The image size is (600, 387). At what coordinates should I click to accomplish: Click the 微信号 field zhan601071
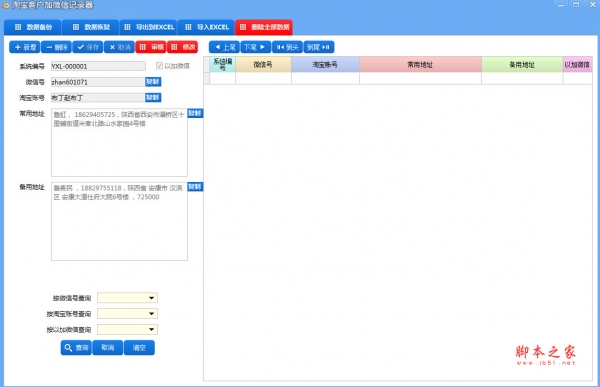(98, 82)
